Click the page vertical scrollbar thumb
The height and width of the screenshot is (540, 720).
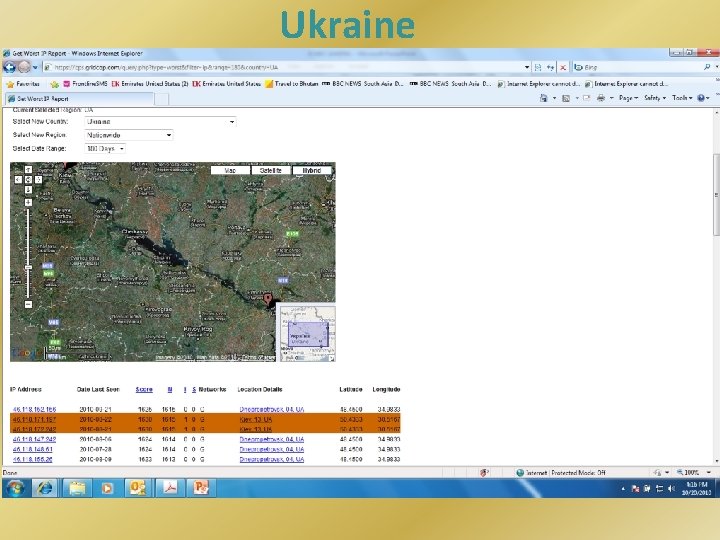click(716, 195)
